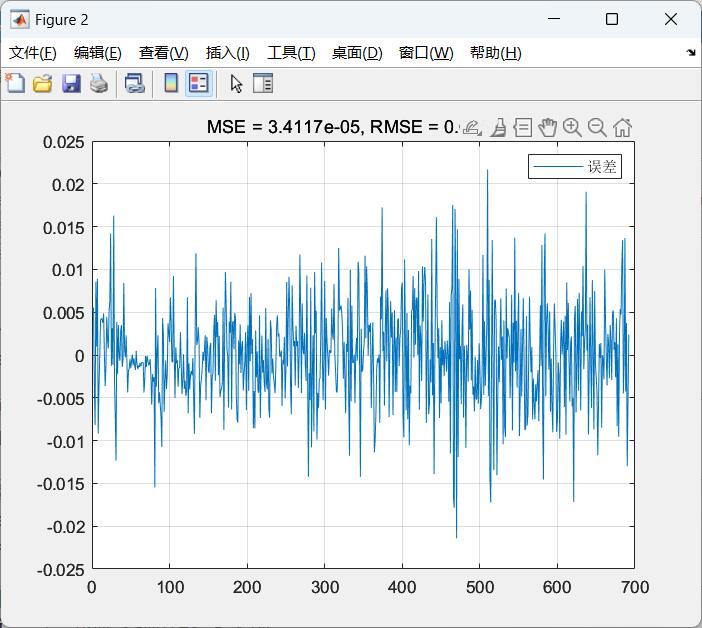
Task: Save the figure with floppy disk icon
Action: click(x=71, y=84)
